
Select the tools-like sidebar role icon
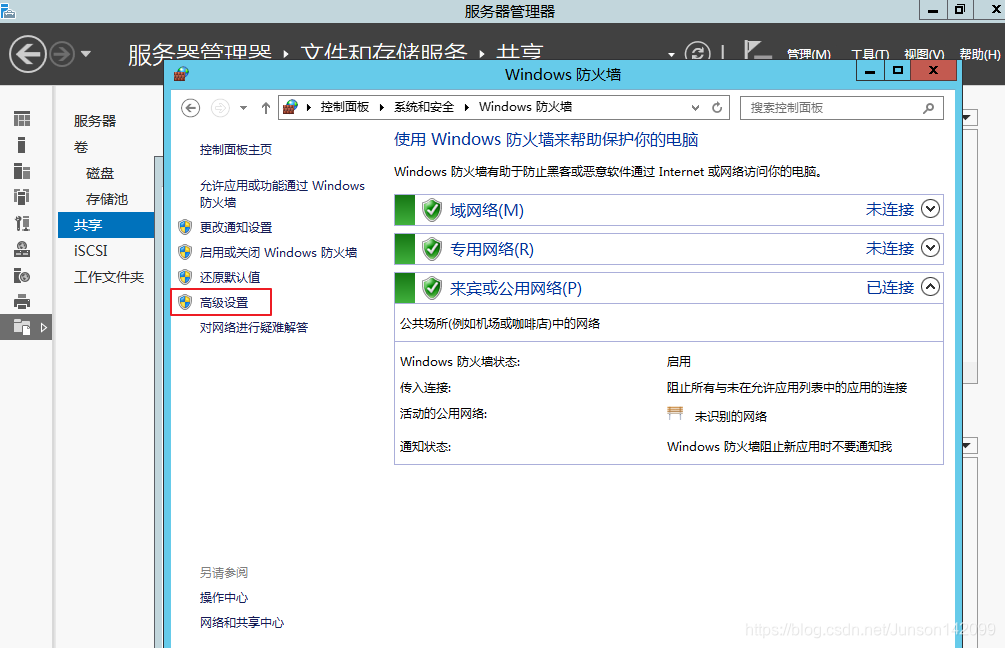pos(22,223)
